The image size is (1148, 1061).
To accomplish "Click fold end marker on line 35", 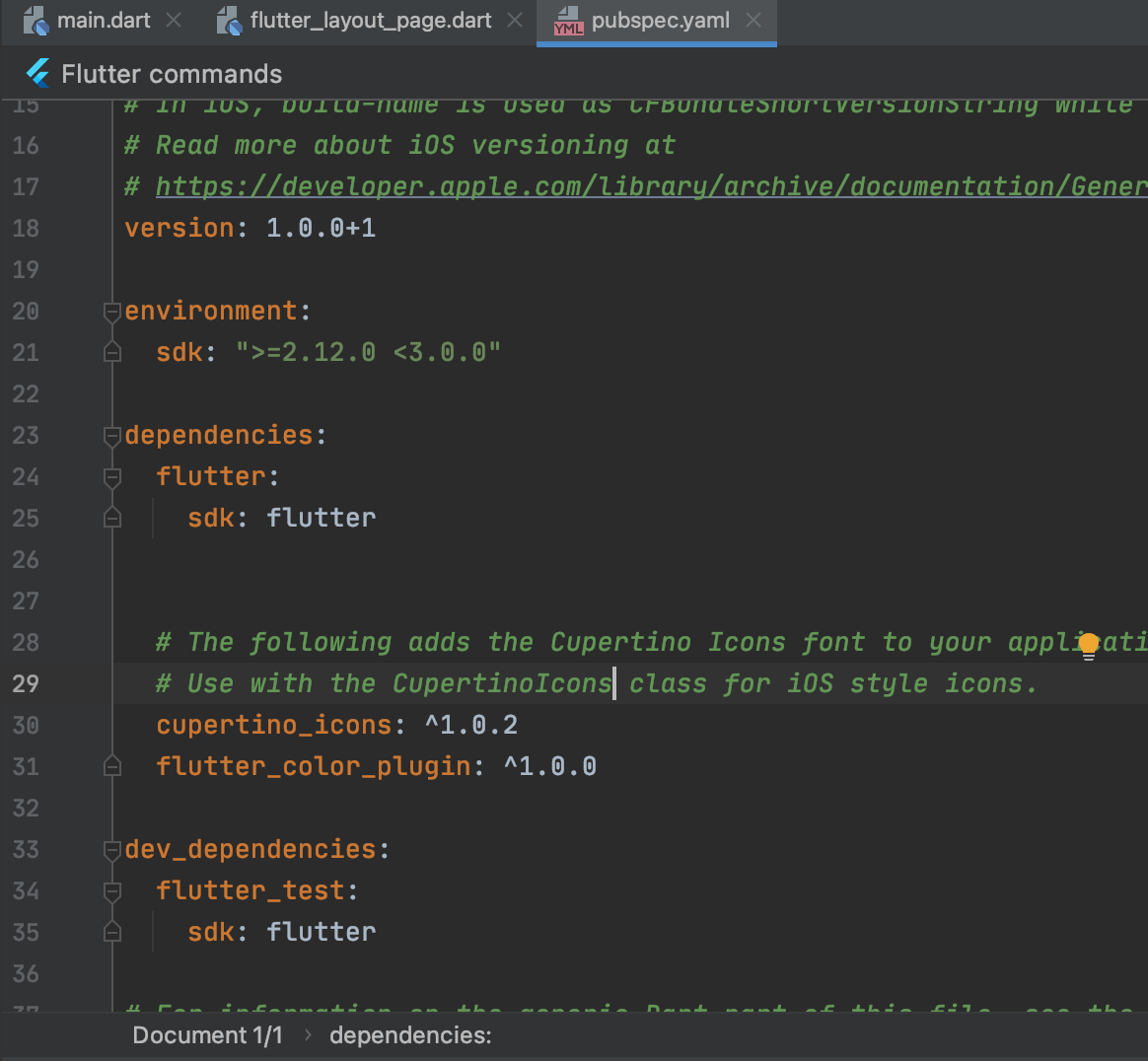I will 112,932.
